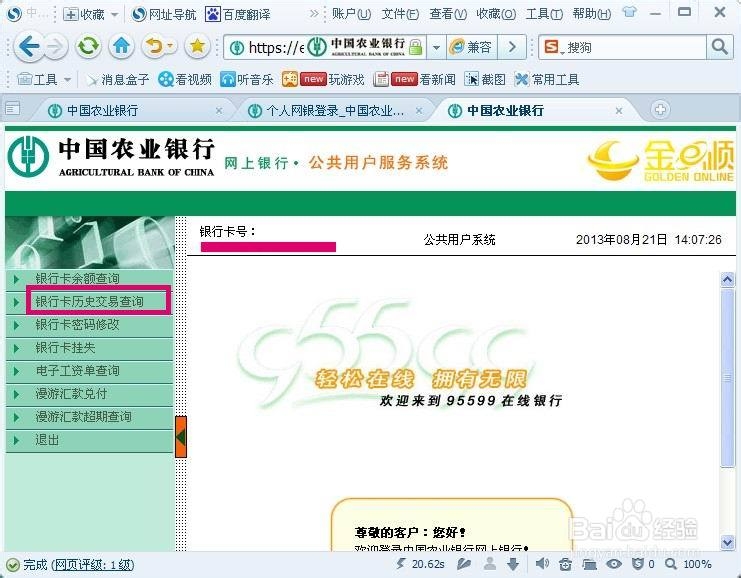Viewport: 741px width, 578px height.
Task: Click the tab list icon at left of tabs
Action: tap(13, 109)
